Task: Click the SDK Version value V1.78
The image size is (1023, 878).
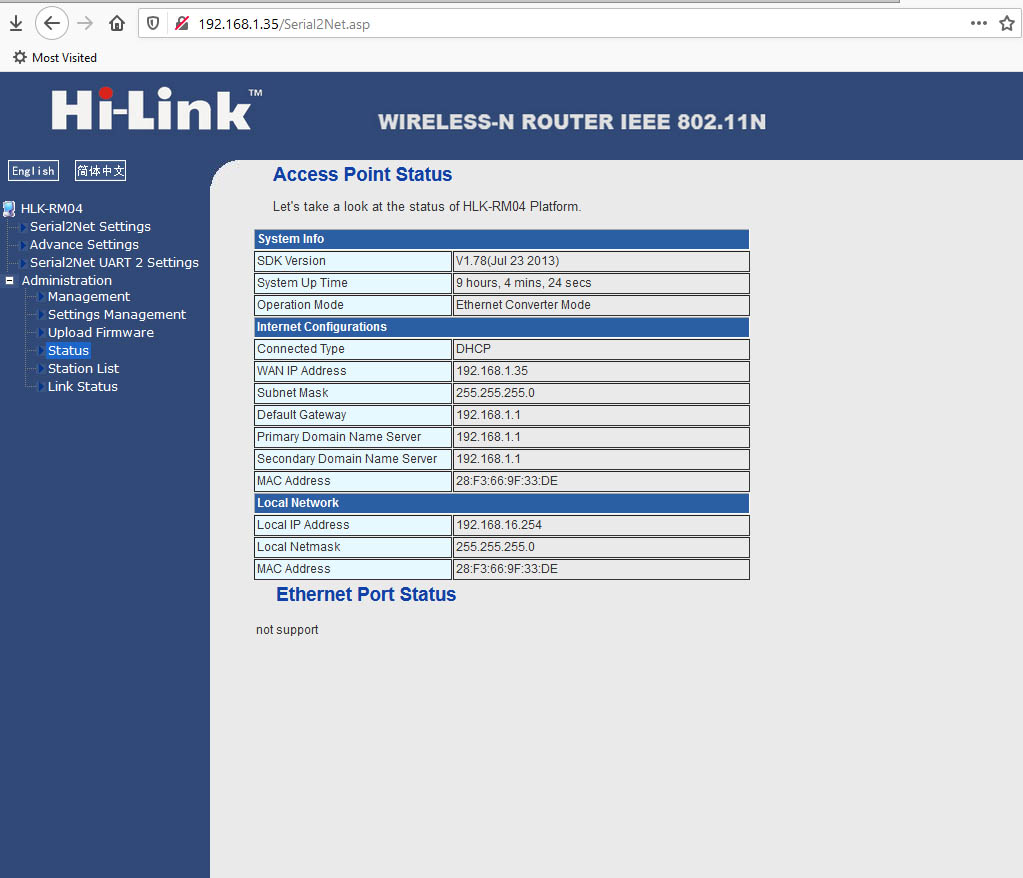Action: pyautogui.click(x=601, y=261)
